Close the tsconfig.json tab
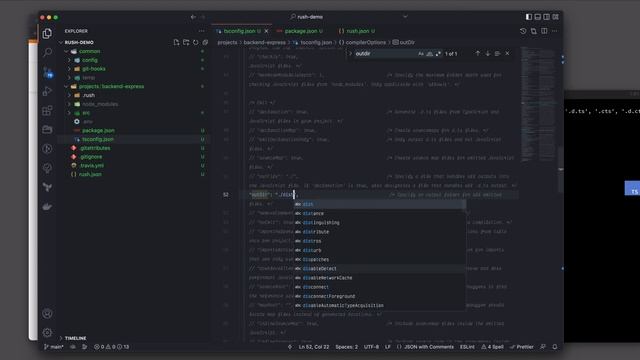Screen dimensions: 640x360 tap(267, 31)
